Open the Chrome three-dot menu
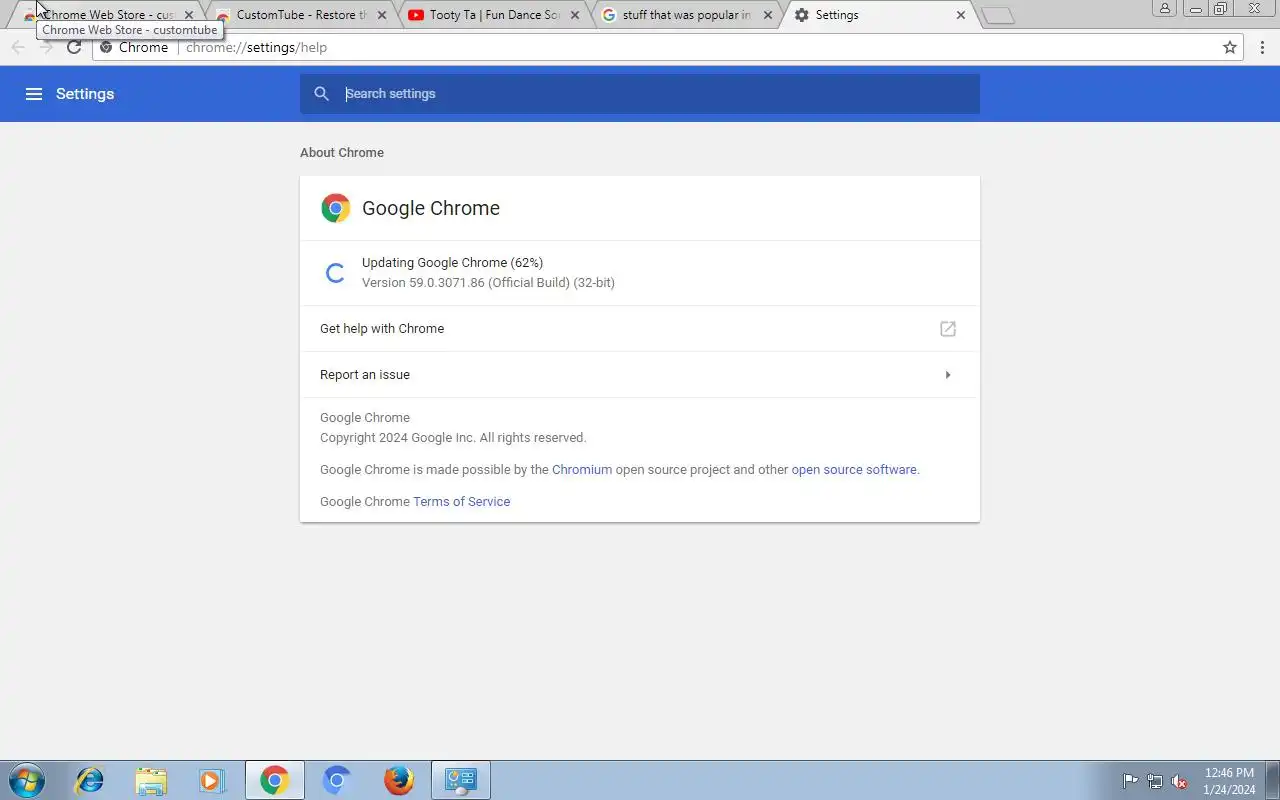 (1262, 47)
